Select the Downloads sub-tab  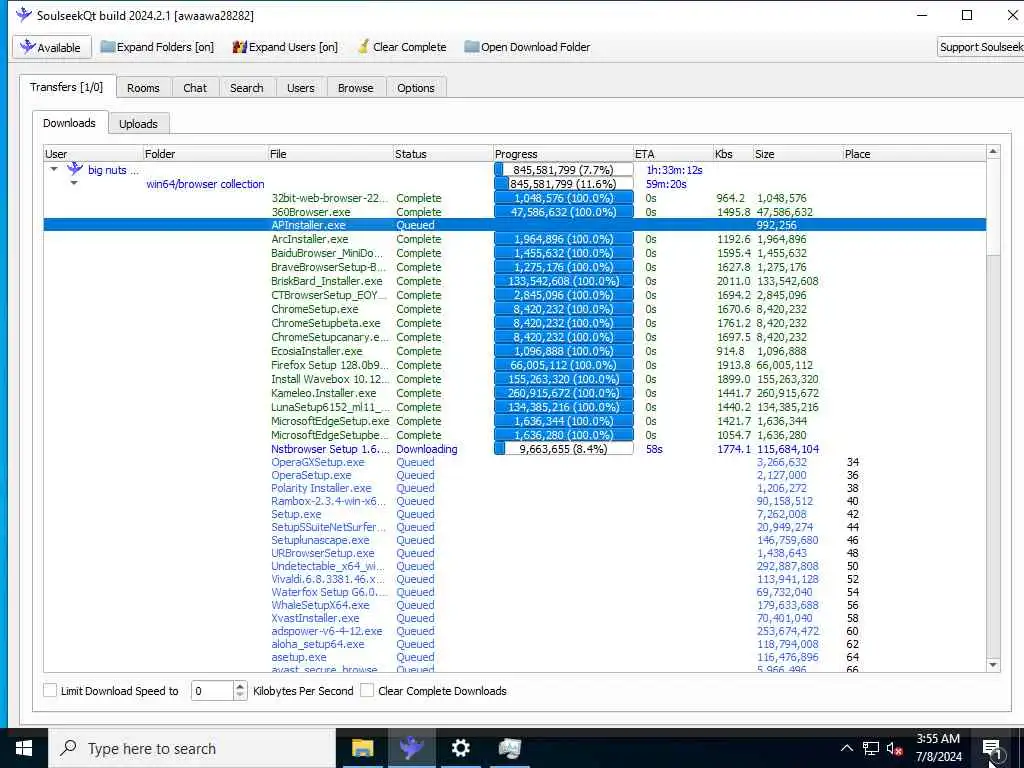[x=69, y=123]
